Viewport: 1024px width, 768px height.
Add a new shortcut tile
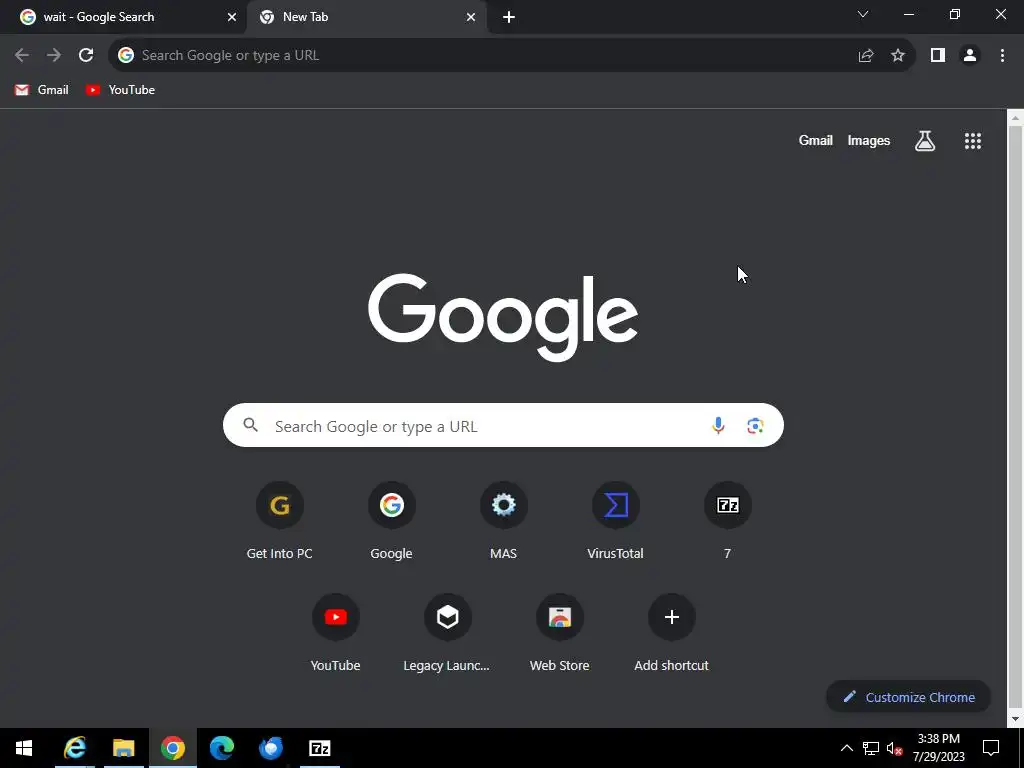pos(671,633)
